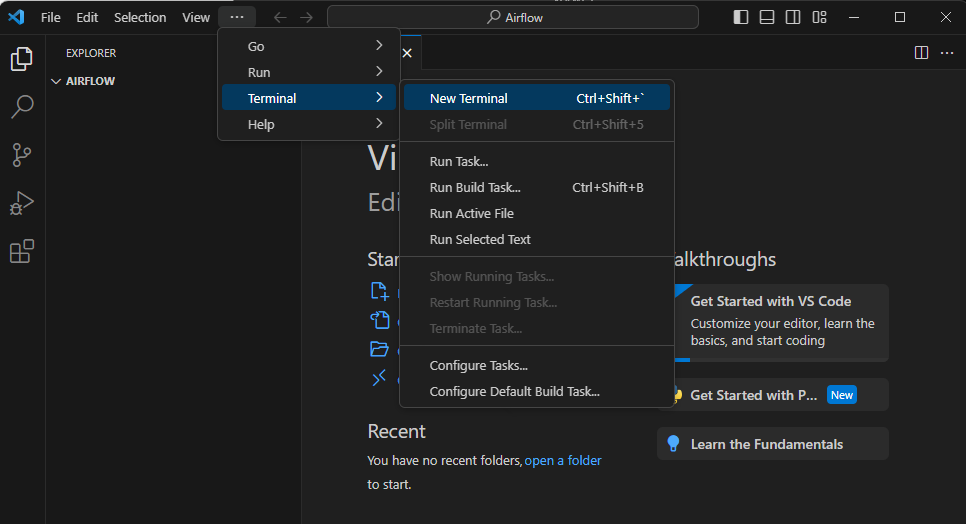The image size is (966, 524).
Task: Click the Airflow command center search box
Action: tap(513, 17)
